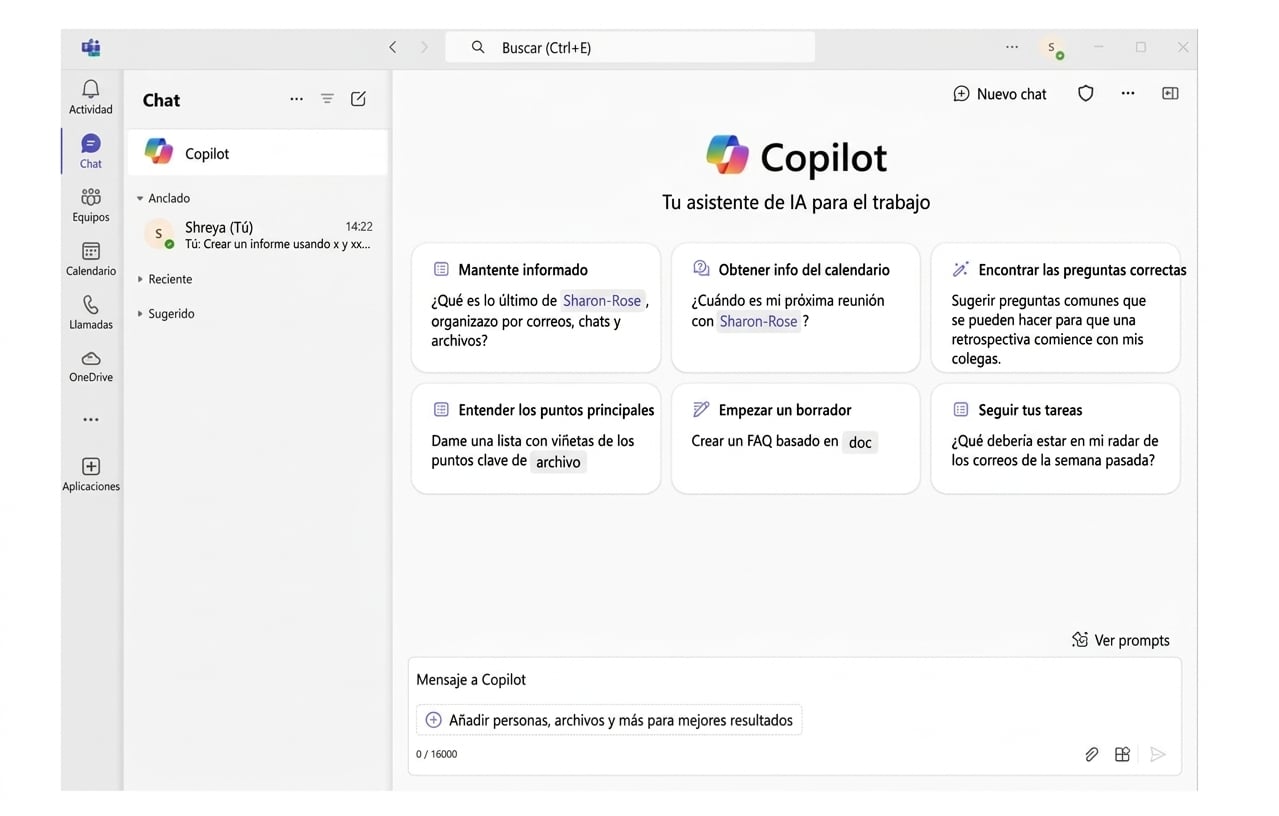Click the Teams logo icon

click(90, 47)
